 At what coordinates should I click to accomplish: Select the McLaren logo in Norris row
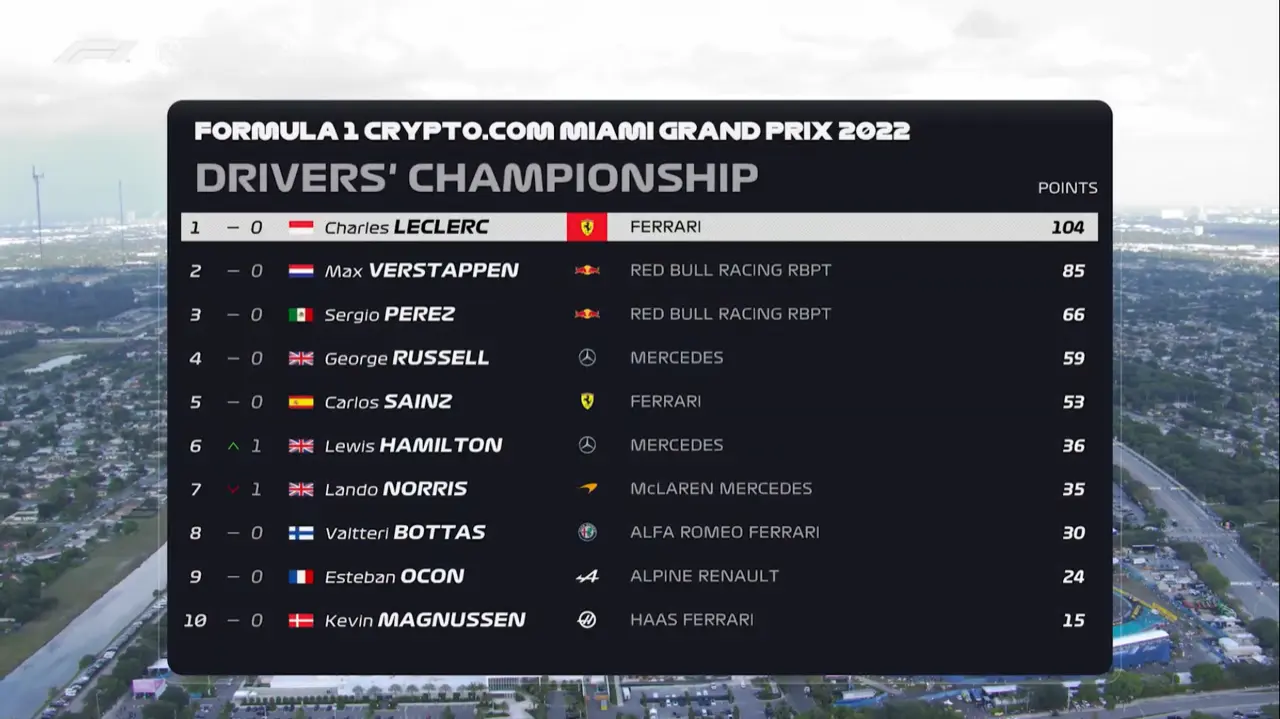click(x=587, y=489)
